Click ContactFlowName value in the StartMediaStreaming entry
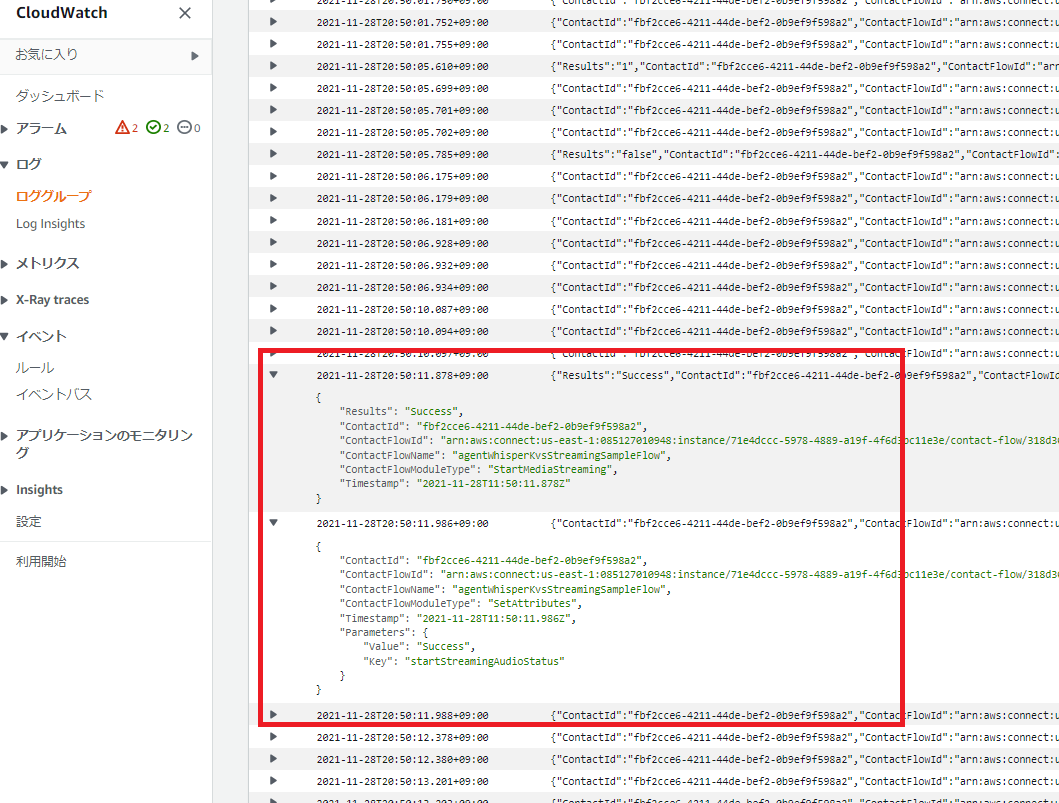Image resolution: width=1059 pixels, height=803 pixels. pyautogui.click(x=559, y=455)
